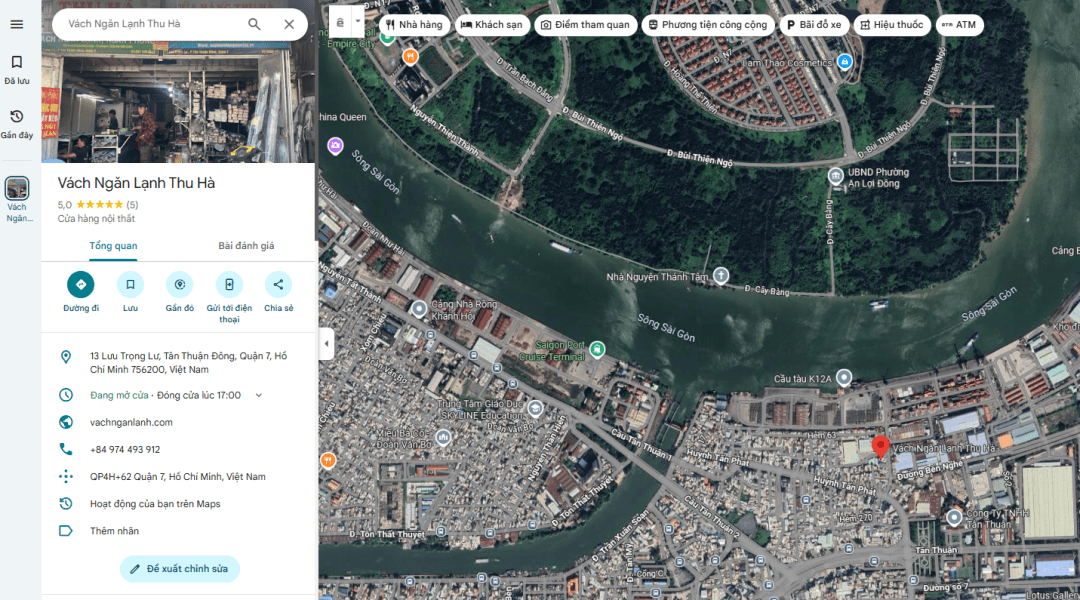Collapse the side panel arrow
This screenshot has width=1080, height=600.
tap(326, 343)
